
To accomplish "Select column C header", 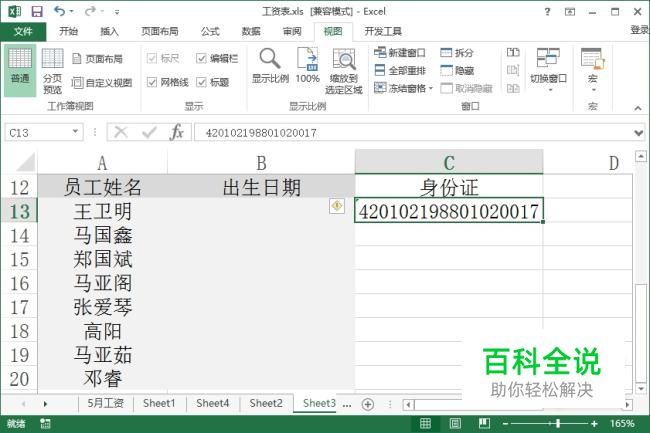I will click(449, 162).
